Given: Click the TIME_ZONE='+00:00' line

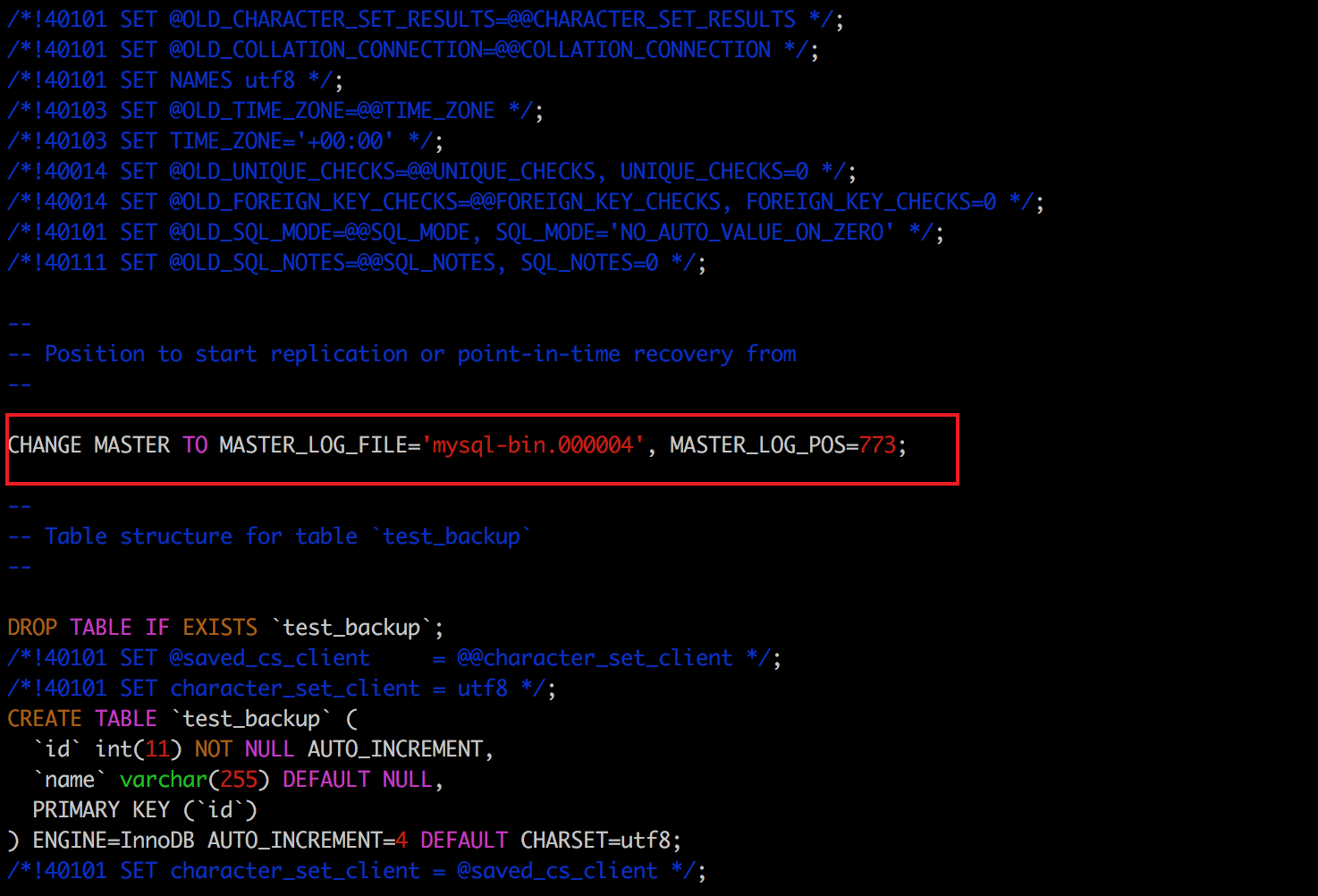Looking at the screenshot, I should 225,141.
